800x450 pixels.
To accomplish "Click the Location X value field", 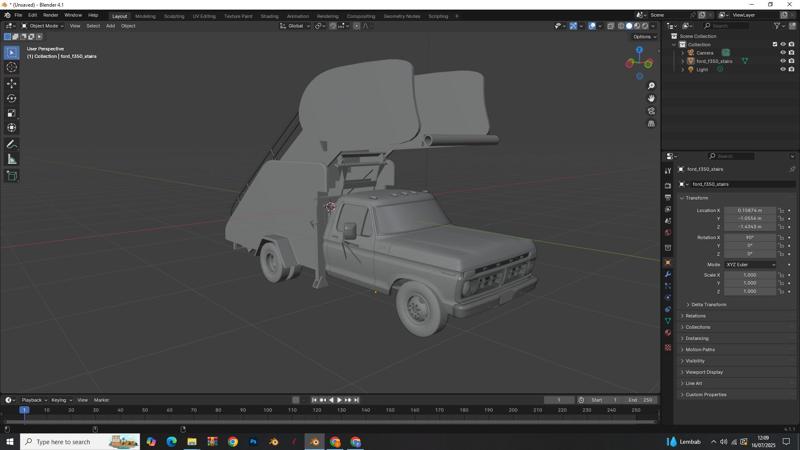I will point(749,211).
